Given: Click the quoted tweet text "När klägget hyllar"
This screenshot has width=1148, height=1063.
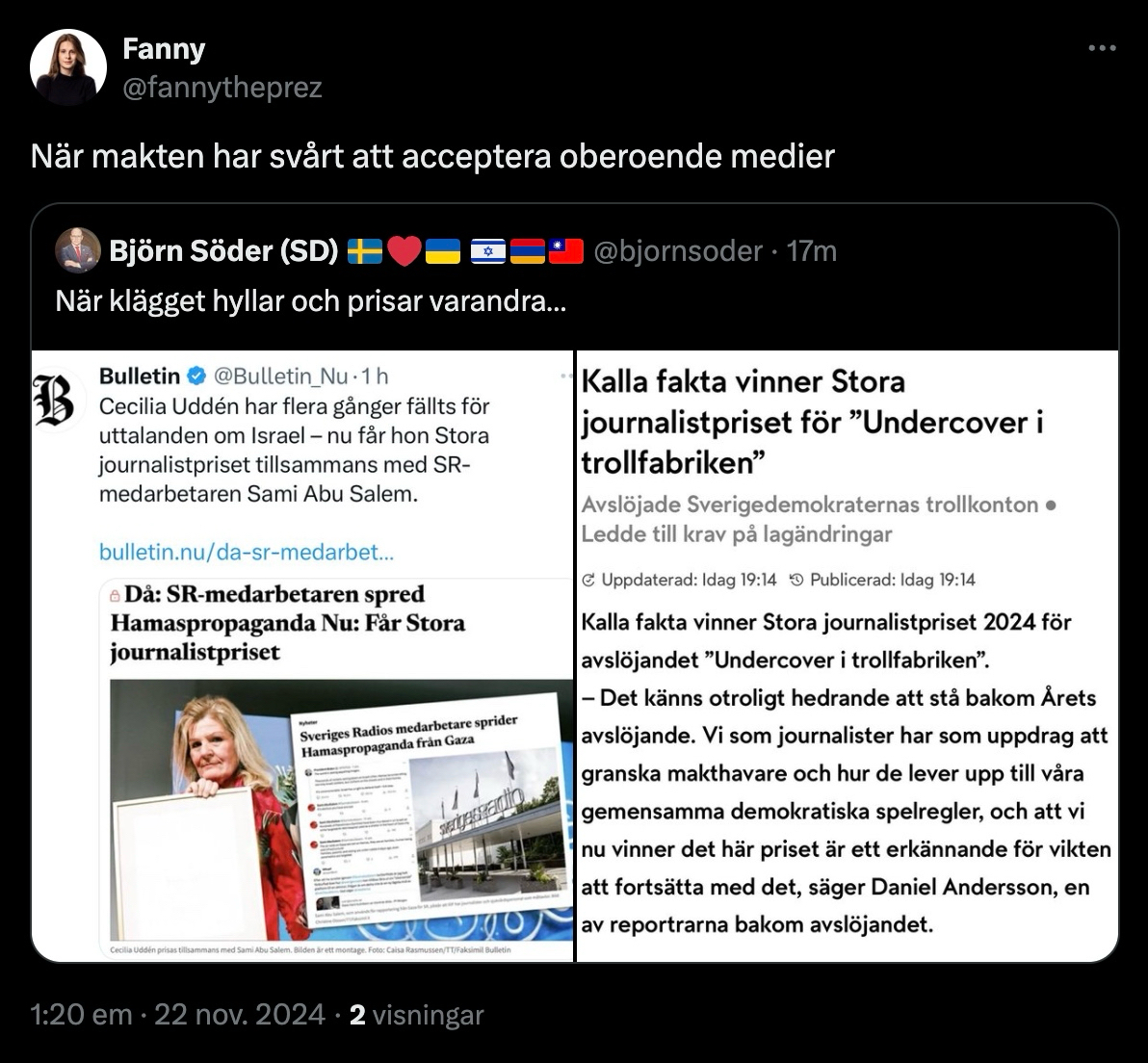Looking at the screenshot, I should (310, 301).
